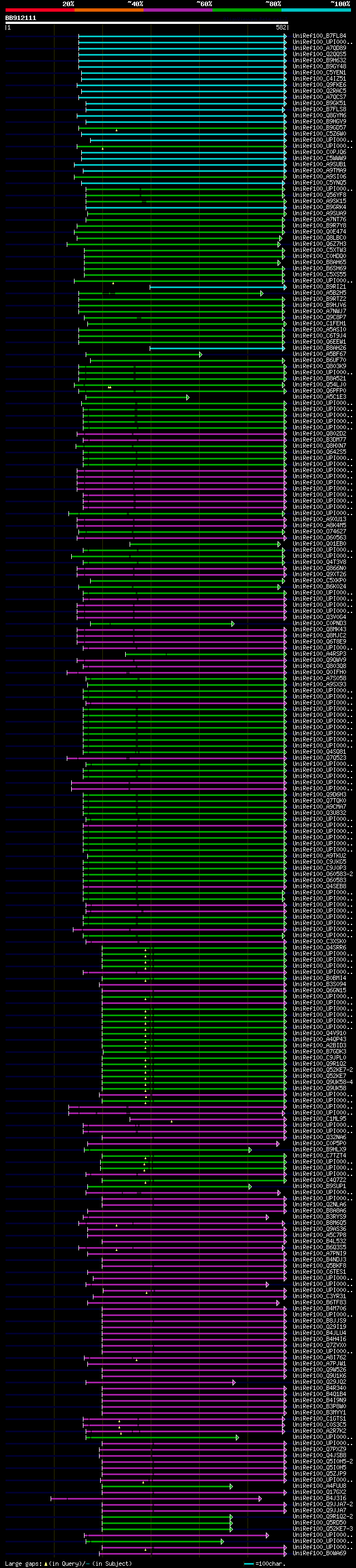Open hit UniRef100_B7FL84

click(x=319, y=36)
